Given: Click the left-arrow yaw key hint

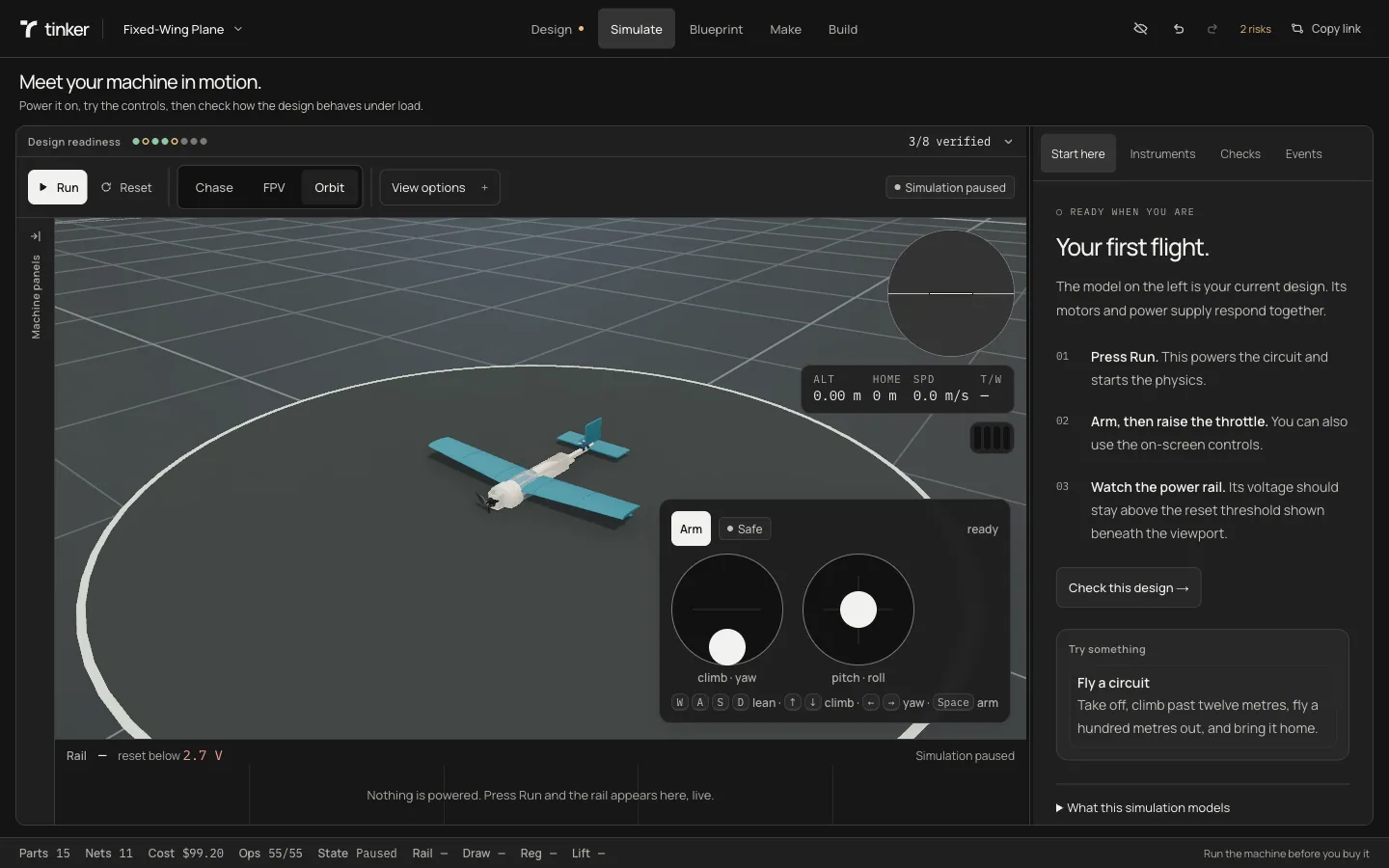Looking at the screenshot, I should pos(871,702).
